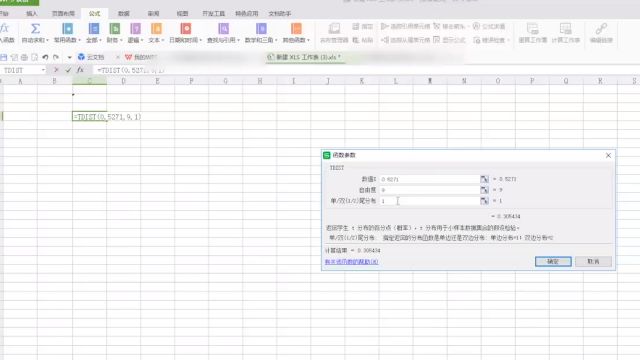Click range picker icon for 尾分布 field
640x360 pixels.
(x=484, y=201)
